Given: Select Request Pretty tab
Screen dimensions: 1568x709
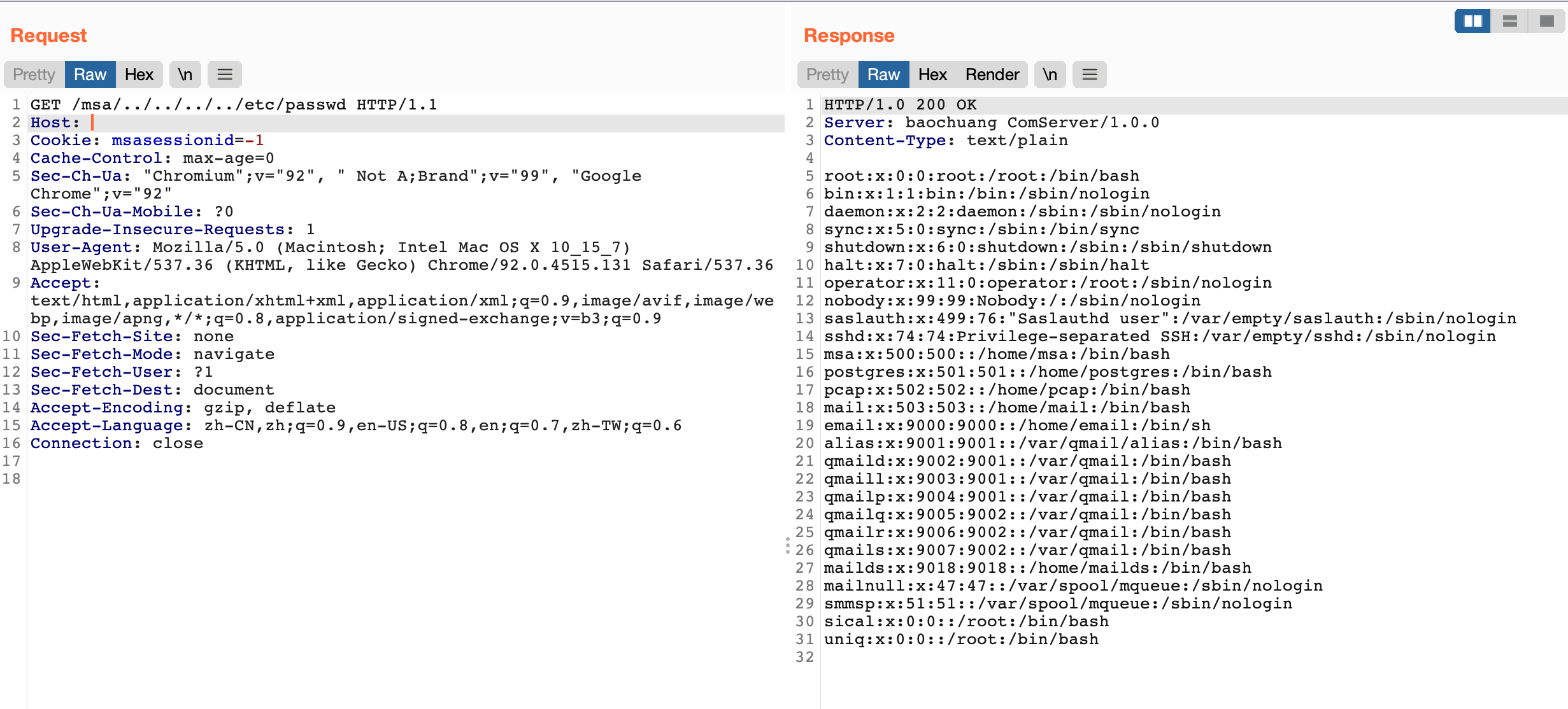Looking at the screenshot, I should coord(34,74).
